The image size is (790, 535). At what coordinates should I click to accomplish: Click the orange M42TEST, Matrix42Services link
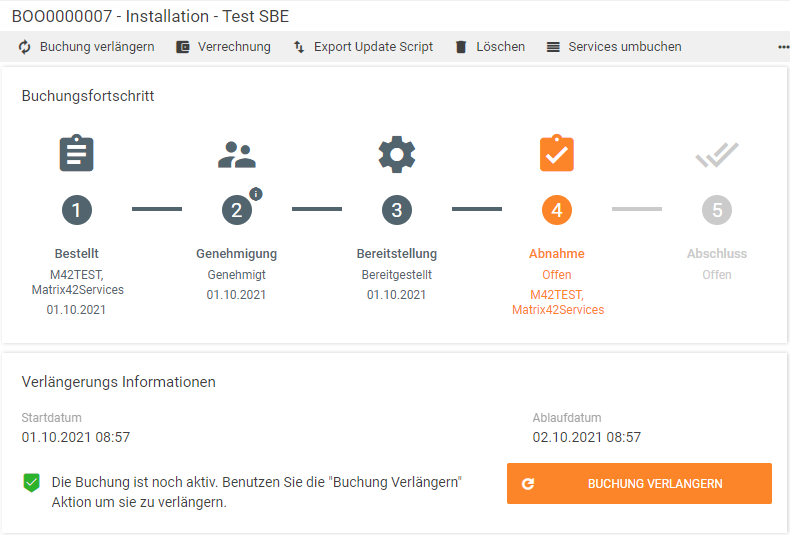coord(558,302)
